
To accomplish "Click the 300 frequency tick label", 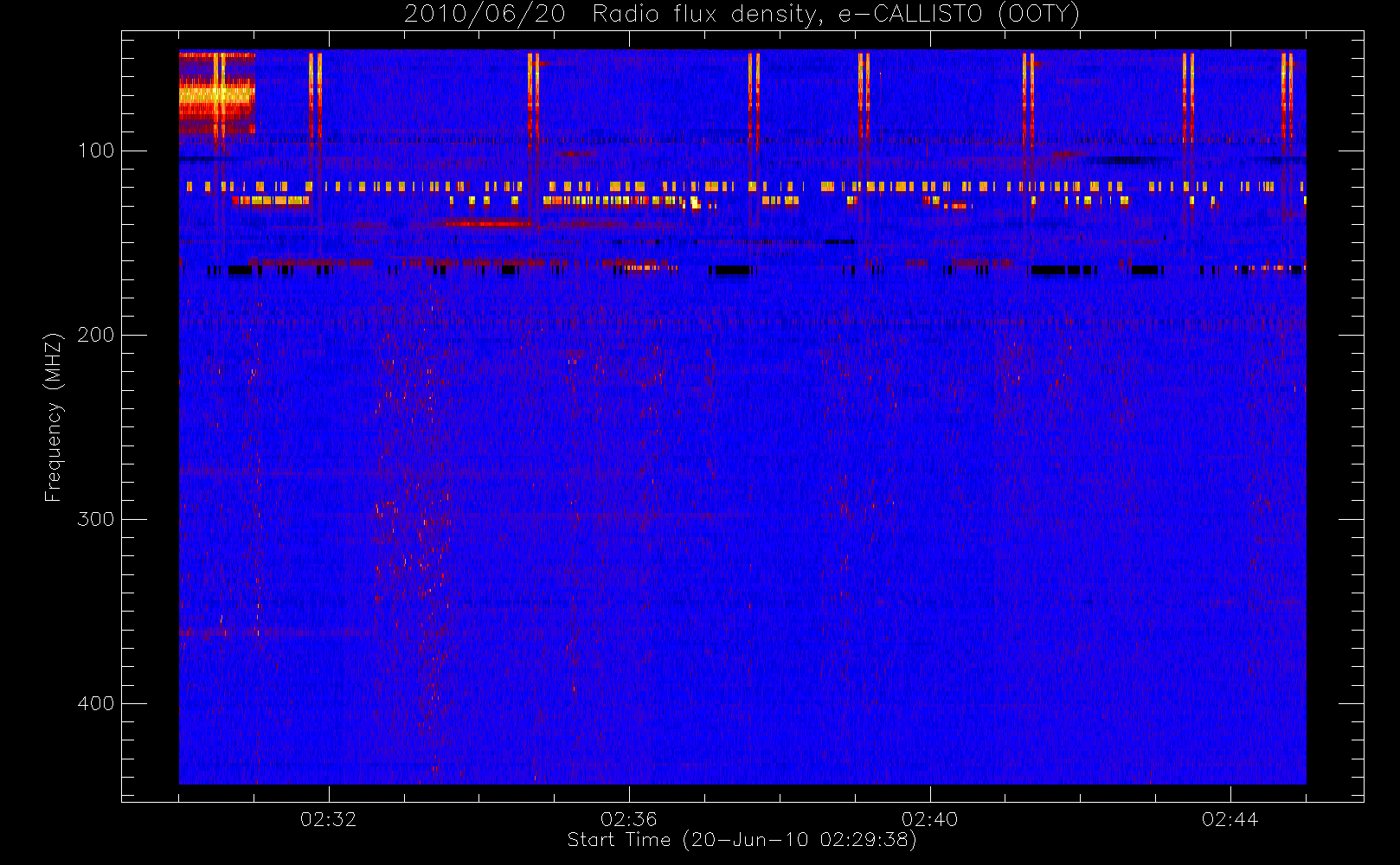I will coord(95,519).
